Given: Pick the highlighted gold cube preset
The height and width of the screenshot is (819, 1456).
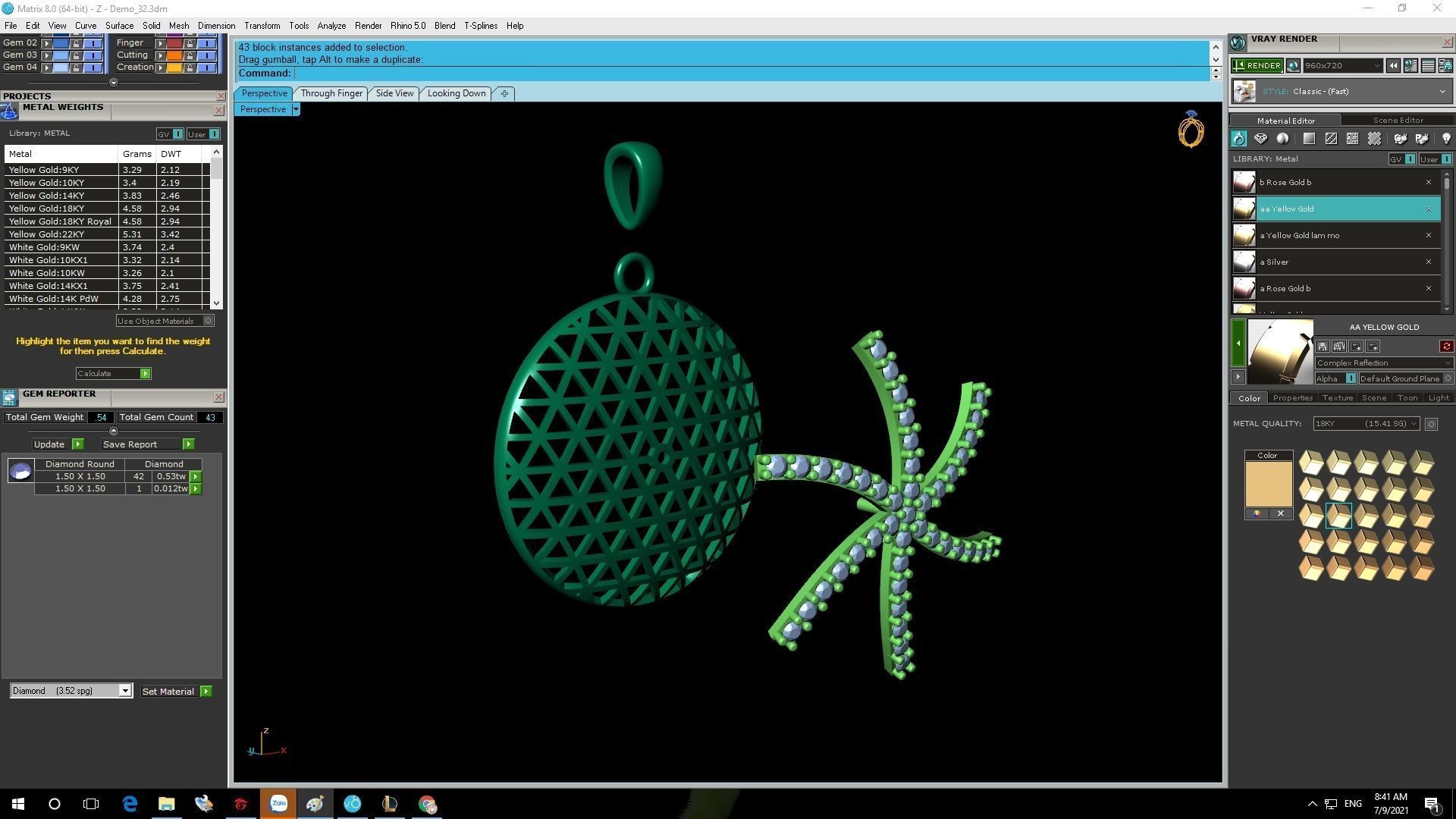Looking at the screenshot, I should pos(1338,516).
